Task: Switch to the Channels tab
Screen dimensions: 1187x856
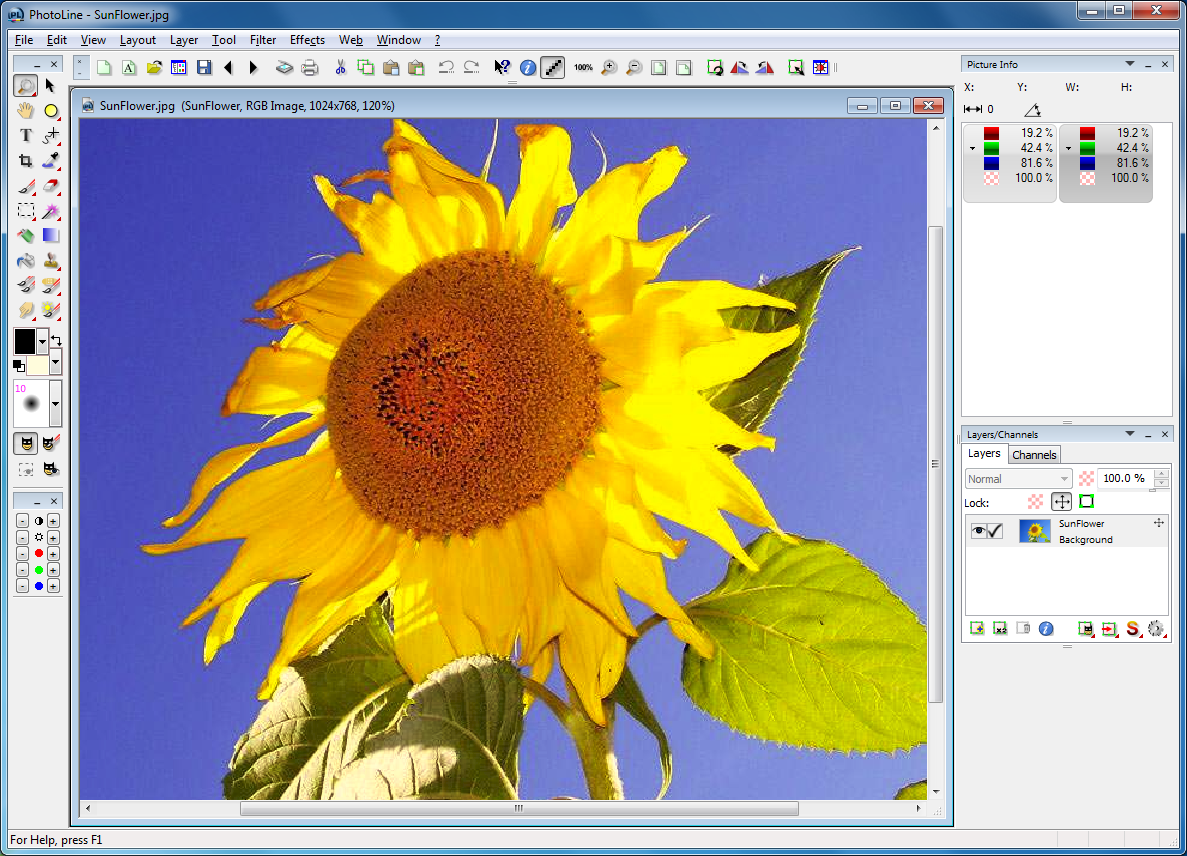Action: (1034, 455)
